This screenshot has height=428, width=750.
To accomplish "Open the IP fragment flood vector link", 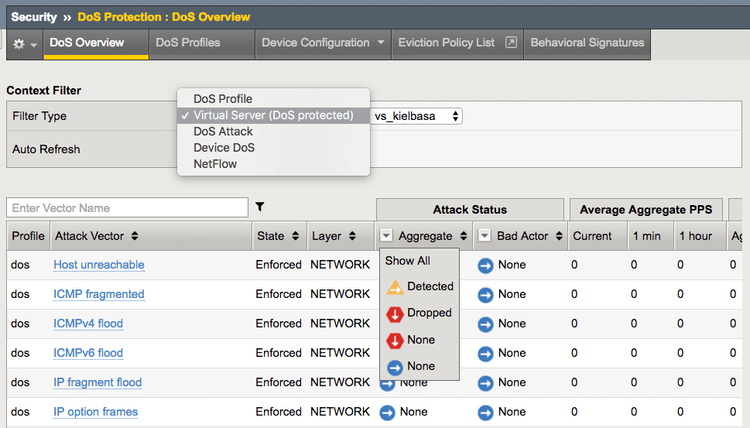I will coord(97,382).
